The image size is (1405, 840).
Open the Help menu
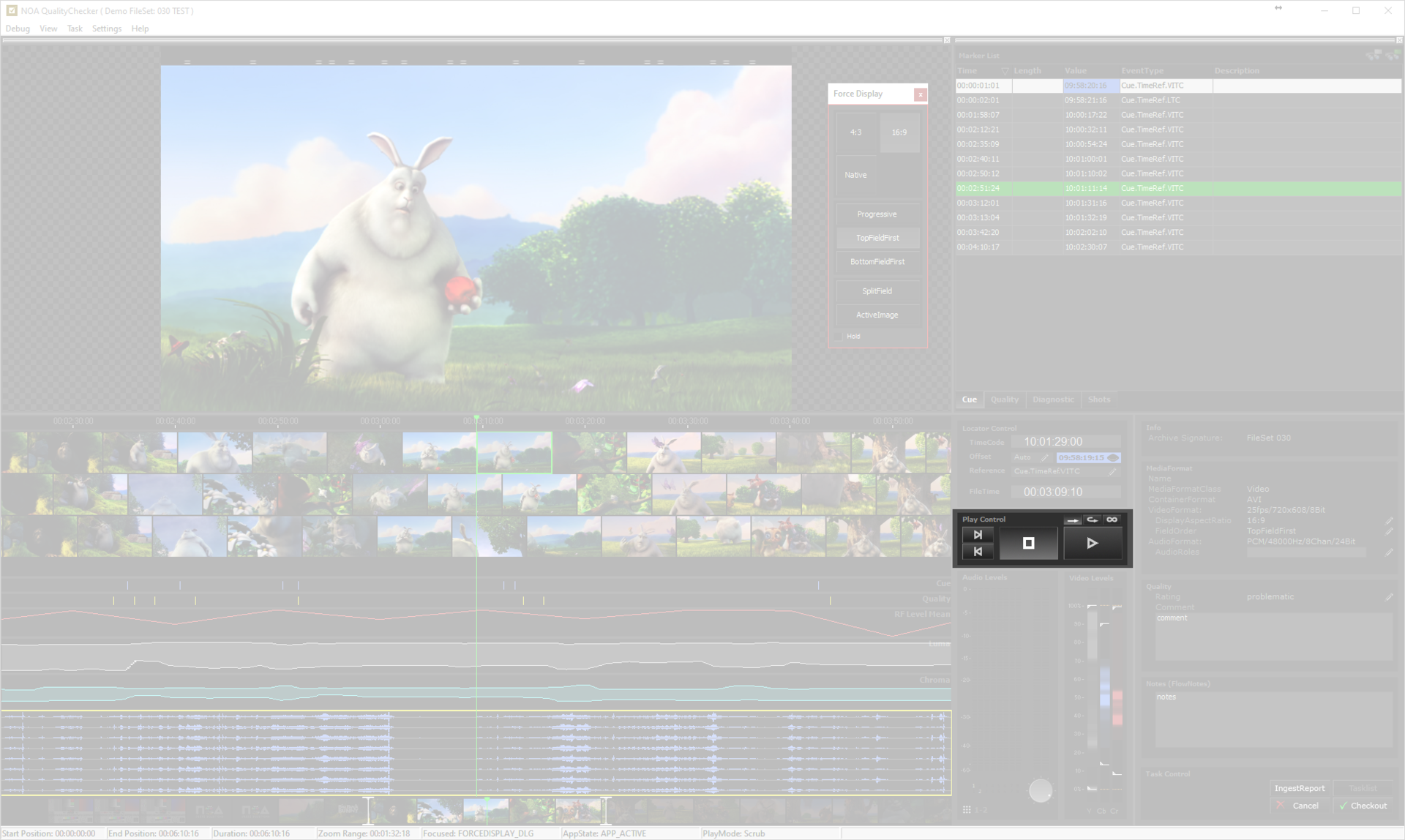[140, 29]
